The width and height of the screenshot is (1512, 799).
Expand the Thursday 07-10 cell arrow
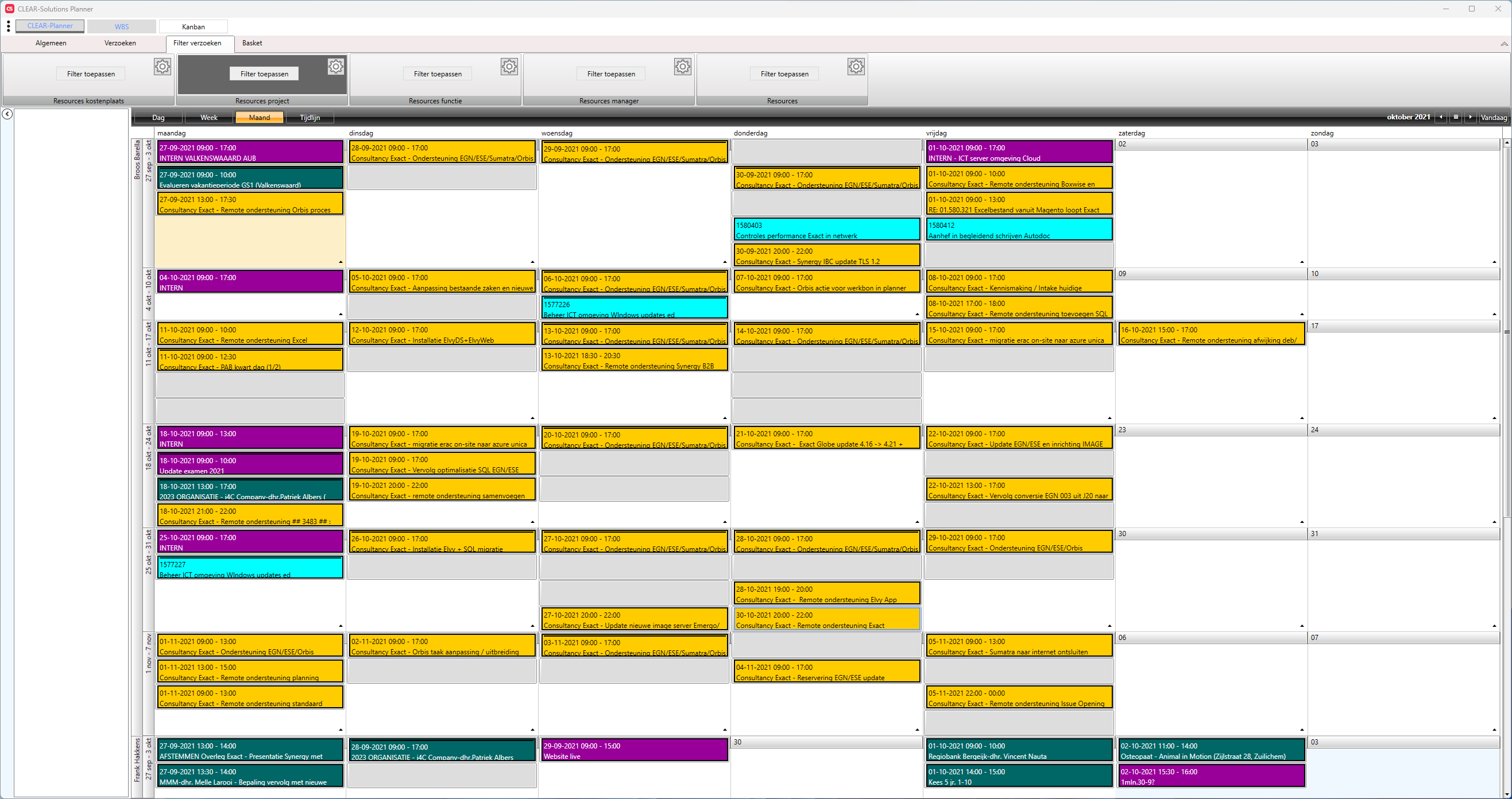click(918, 315)
